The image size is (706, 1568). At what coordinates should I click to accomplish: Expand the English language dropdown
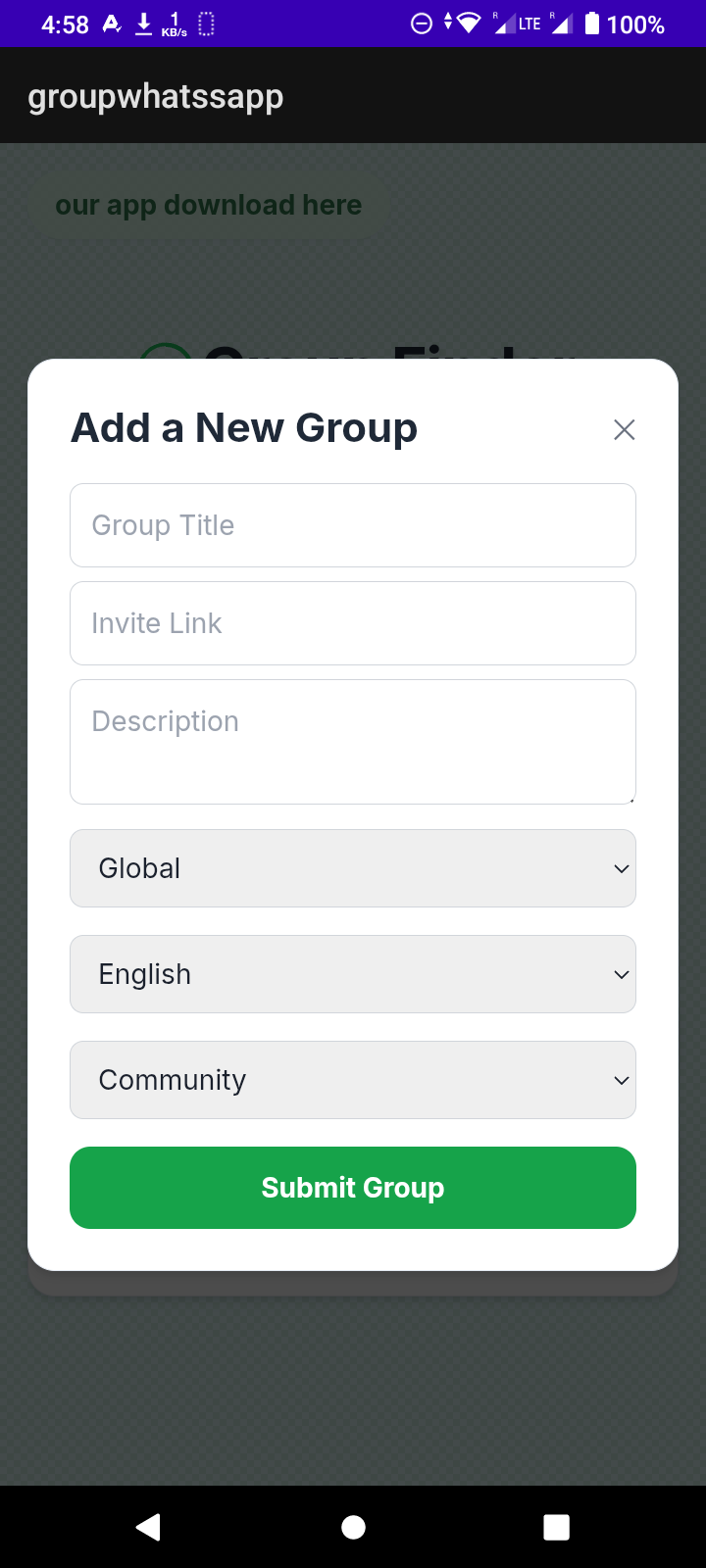point(353,974)
